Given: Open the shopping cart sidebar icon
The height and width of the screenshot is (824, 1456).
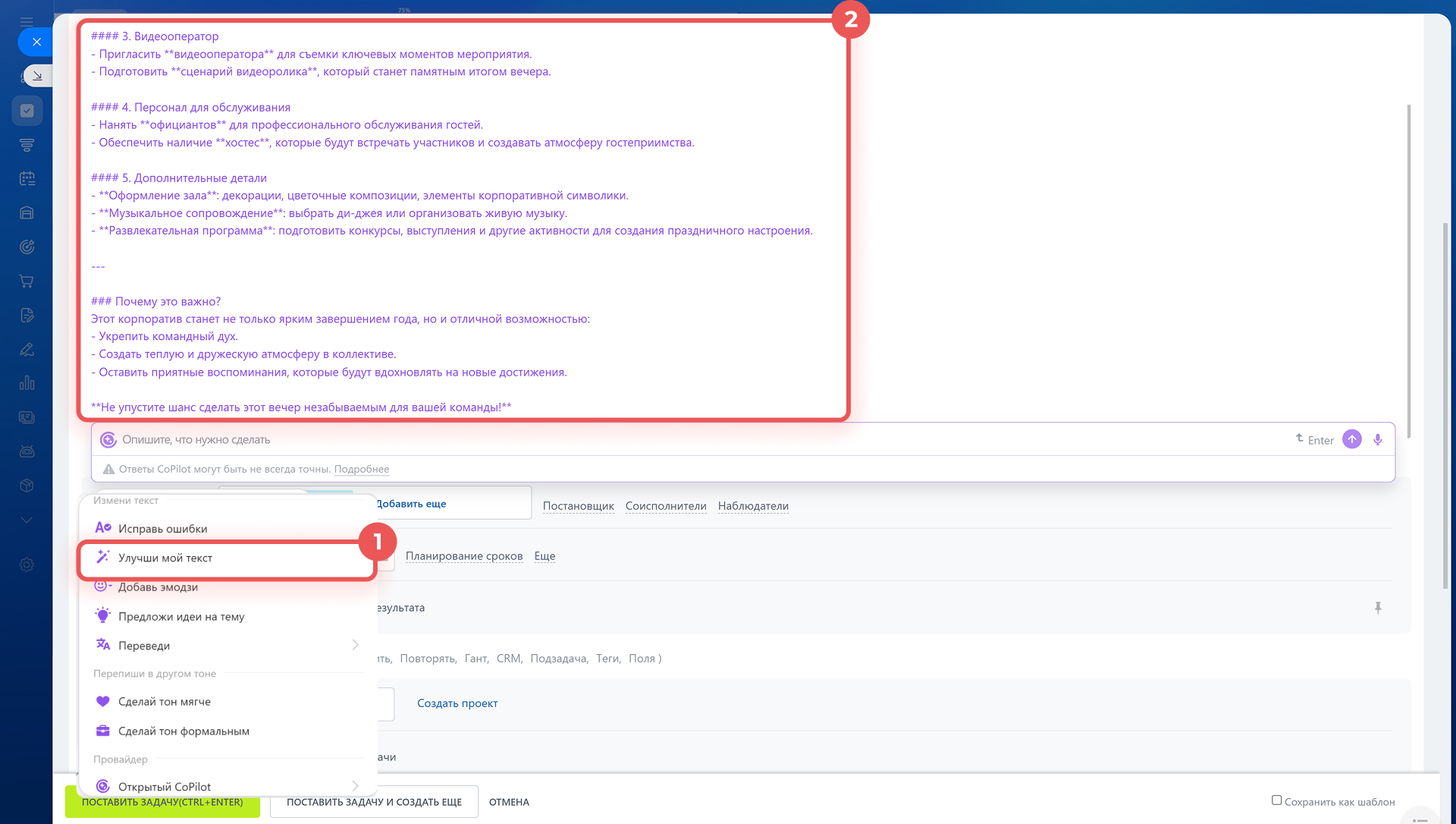Looking at the screenshot, I should coord(27,281).
